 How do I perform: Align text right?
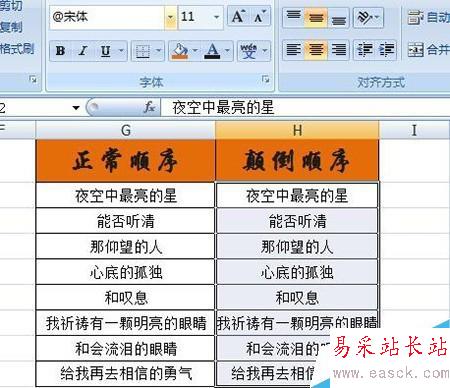coord(338,50)
